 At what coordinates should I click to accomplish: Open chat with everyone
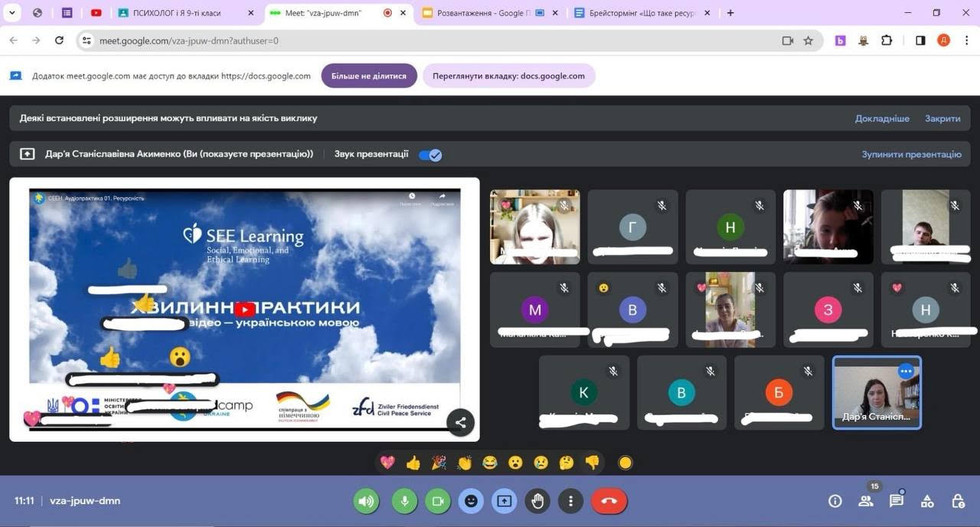(x=896, y=501)
